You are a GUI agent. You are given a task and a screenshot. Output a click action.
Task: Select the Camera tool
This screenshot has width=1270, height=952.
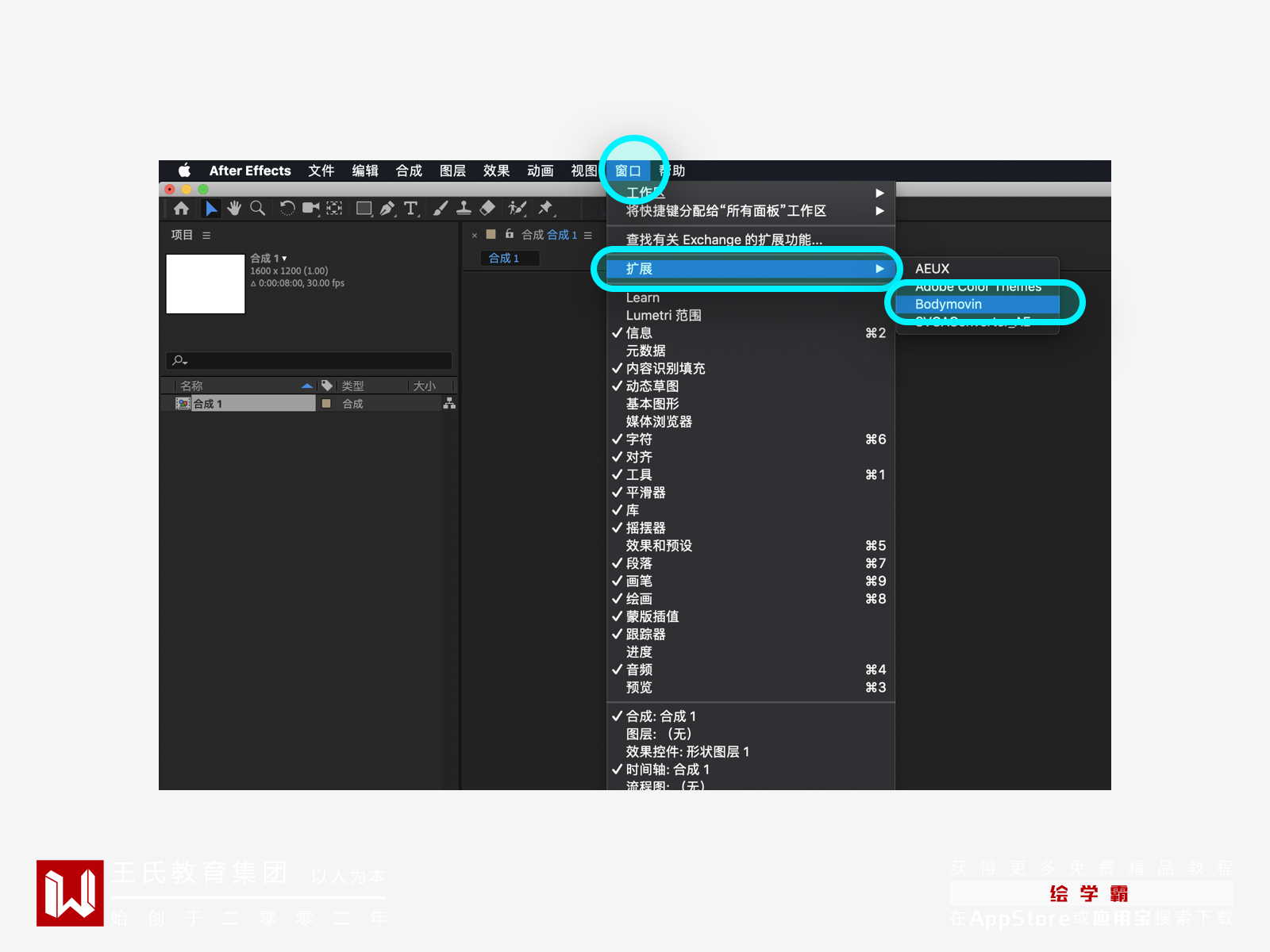(x=310, y=208)
